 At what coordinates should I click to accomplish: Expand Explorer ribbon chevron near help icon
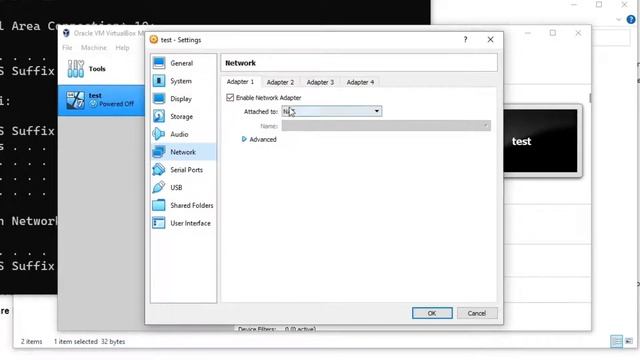(x=619, y=19)
